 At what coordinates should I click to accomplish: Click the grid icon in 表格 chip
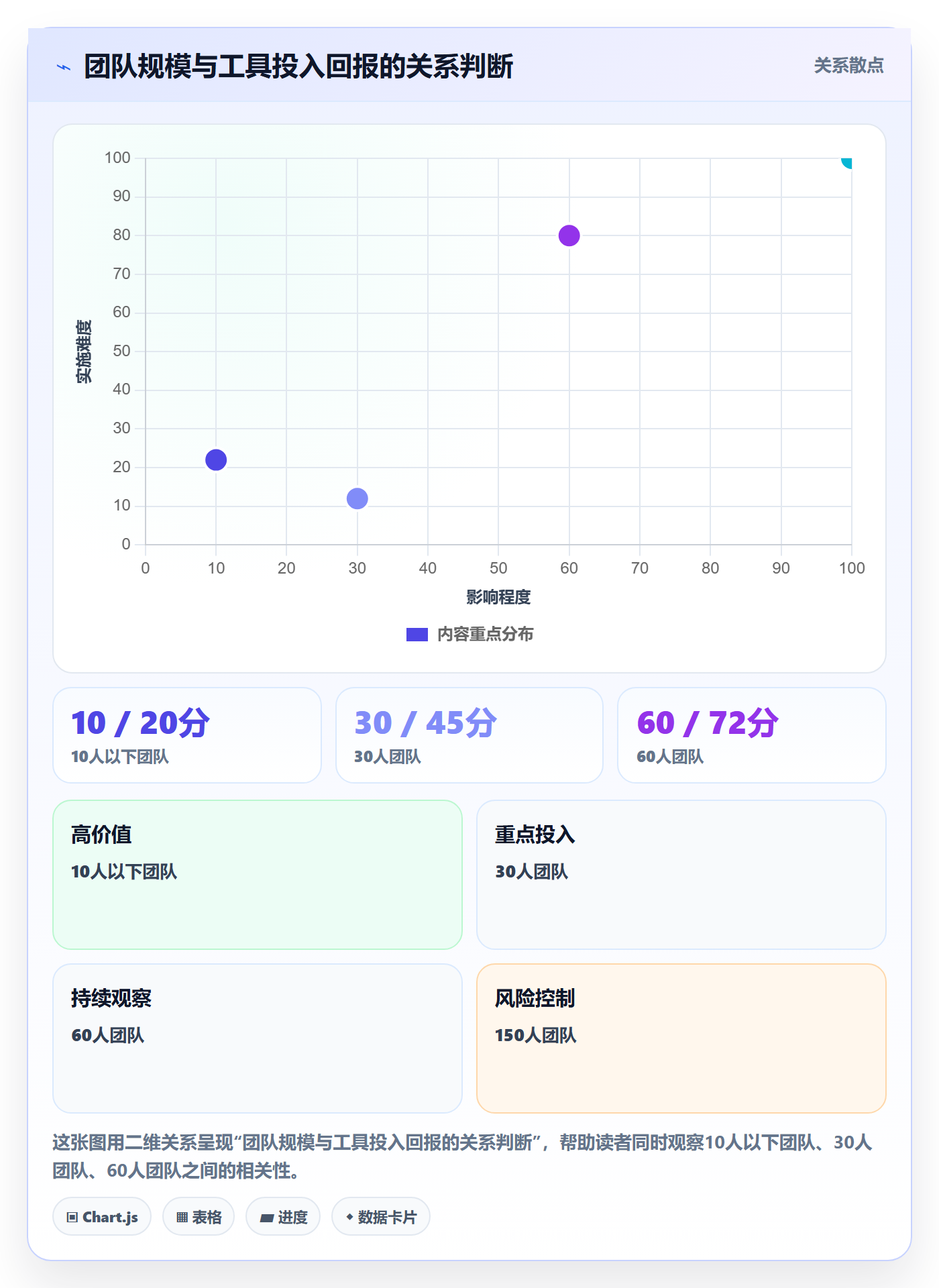tap(182, 1218)
